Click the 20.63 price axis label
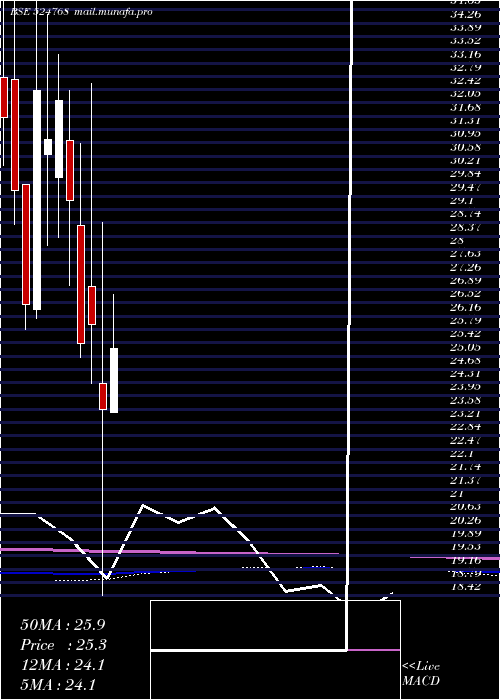The height and width of the screenshot is (700, 500). tap(466, 506)
